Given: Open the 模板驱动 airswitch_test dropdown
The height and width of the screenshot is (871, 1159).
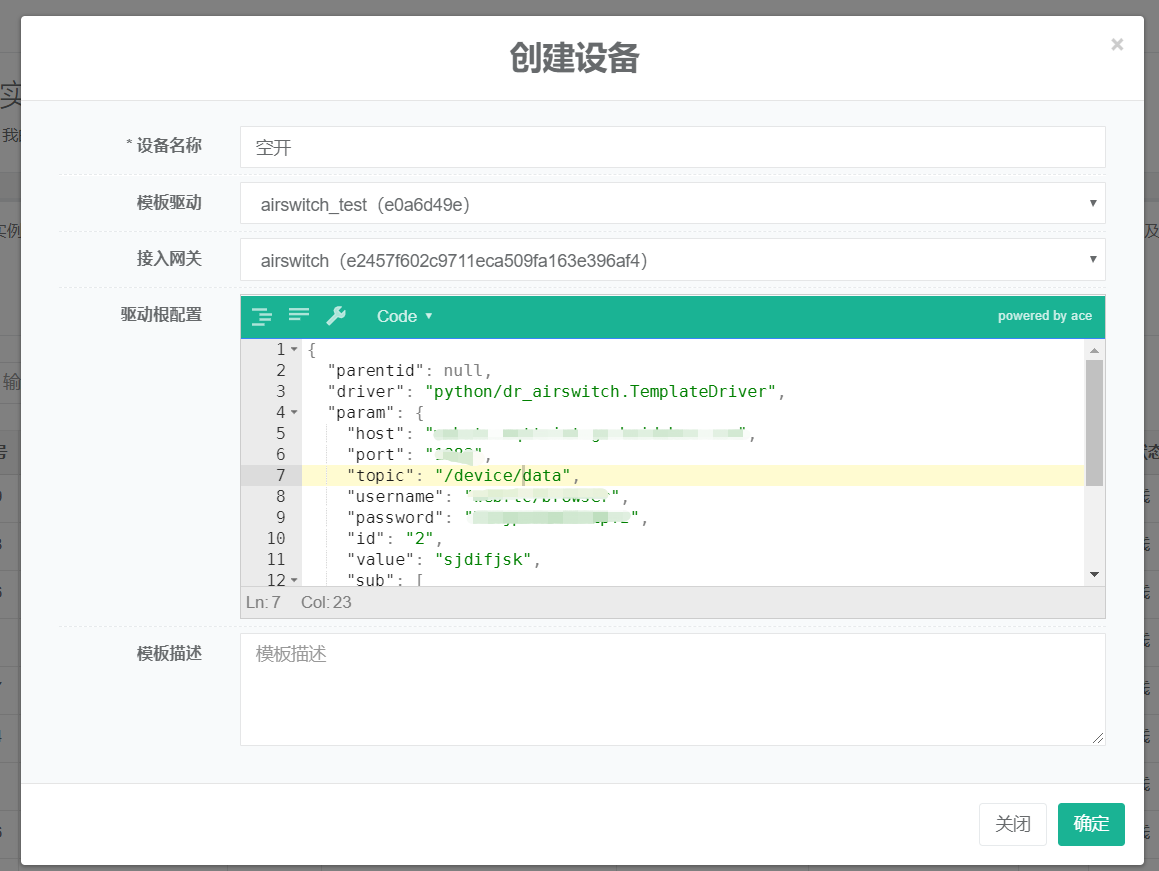Looking at the screenshot, I should click(x=672, y=204).
